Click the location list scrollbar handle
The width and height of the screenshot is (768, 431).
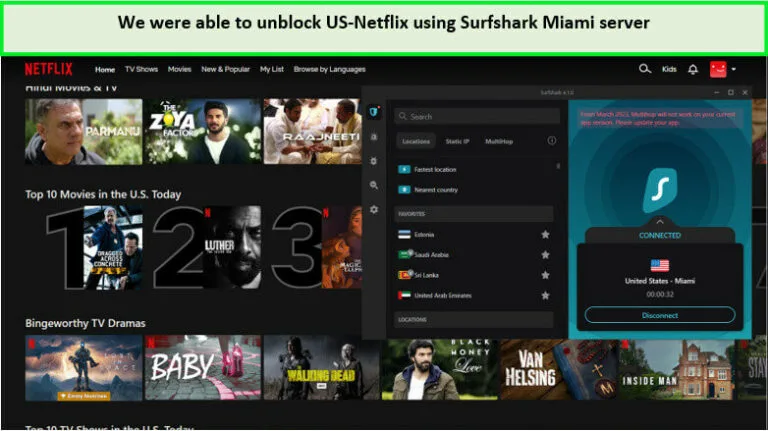pyautogui.click(x=558, y=167)
